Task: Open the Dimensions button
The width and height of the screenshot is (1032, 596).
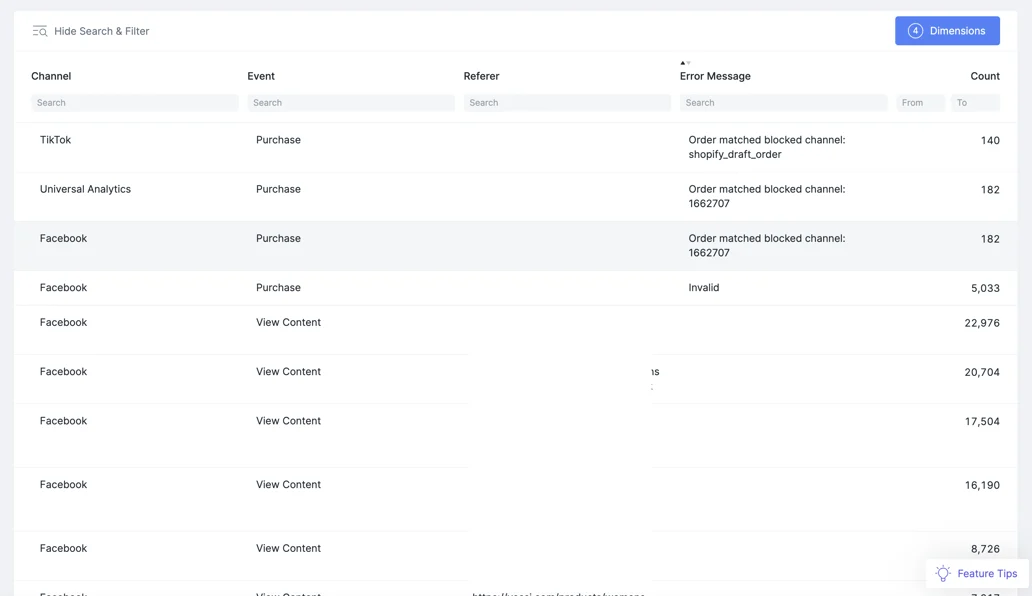Action: click(x=947, y=31)
